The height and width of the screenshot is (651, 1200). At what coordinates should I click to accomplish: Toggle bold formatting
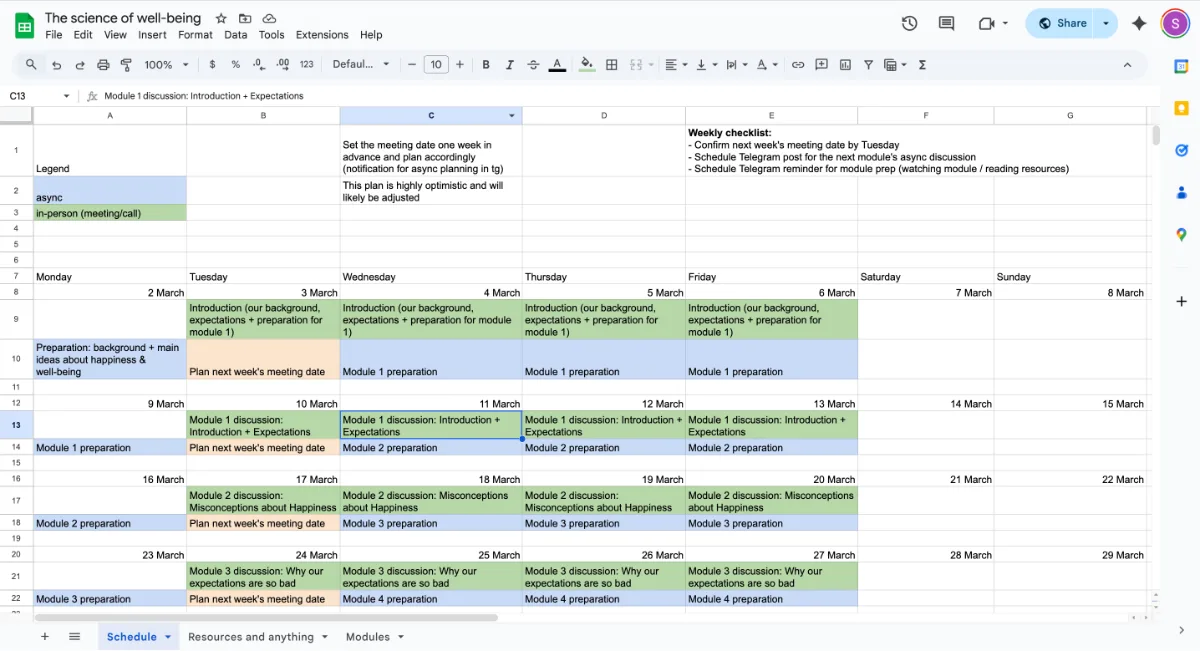(x=486, y=64)
